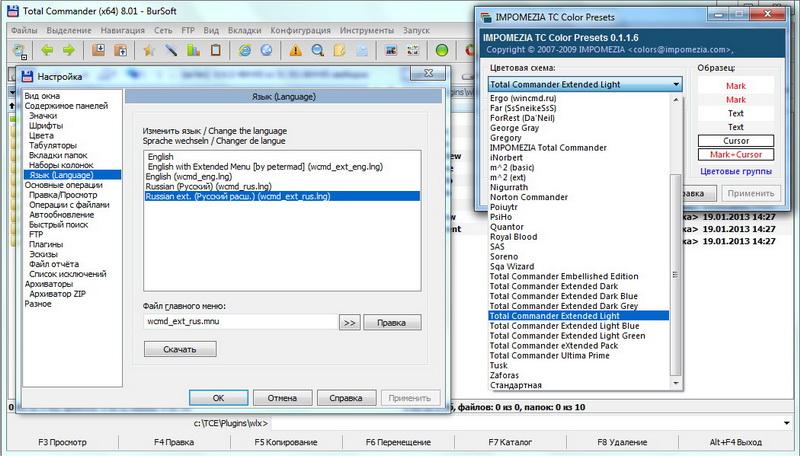The image size is (800, 456).
Task: Select Norton Commander color scheme
Action: coord(529,197)
